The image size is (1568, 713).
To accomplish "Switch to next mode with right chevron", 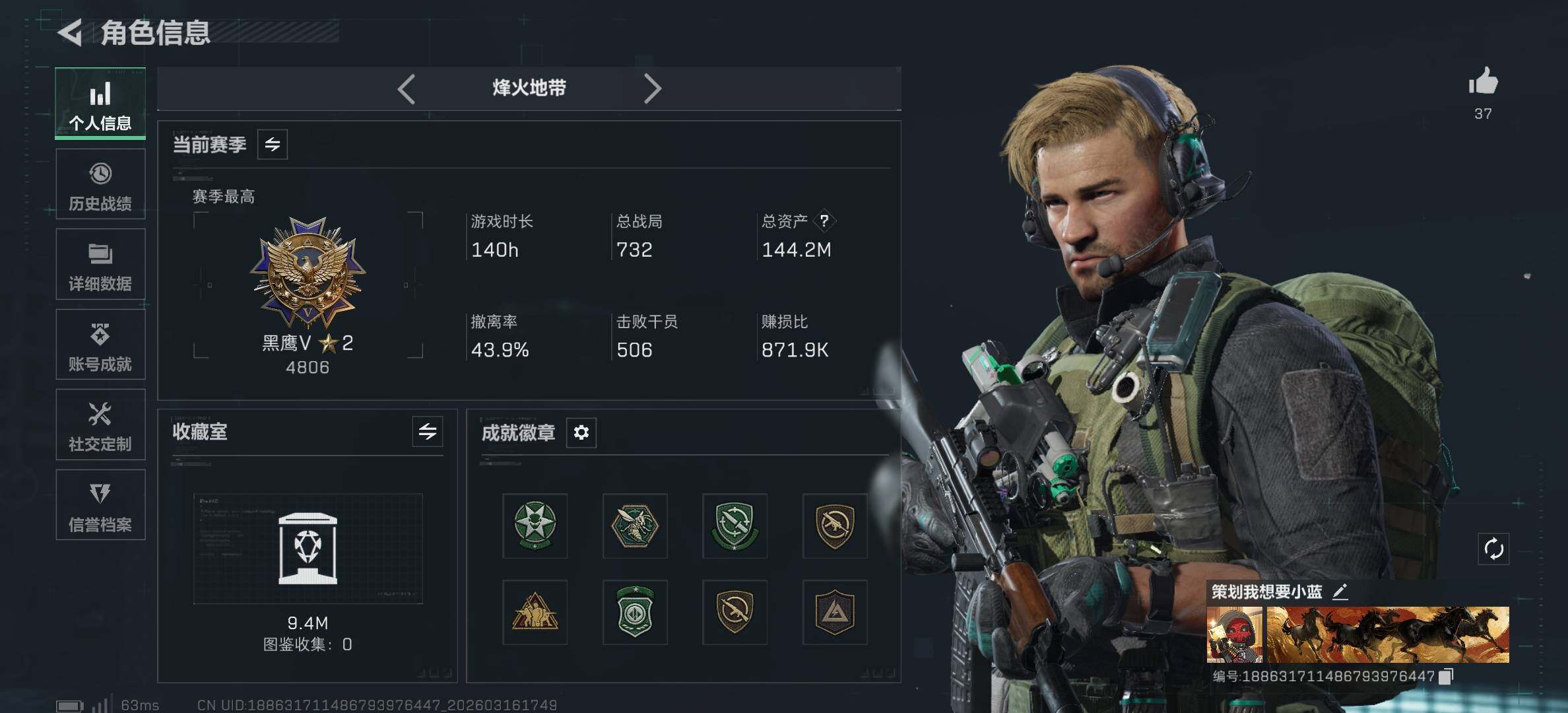I will pyautogui.click(x=652, y=88).
